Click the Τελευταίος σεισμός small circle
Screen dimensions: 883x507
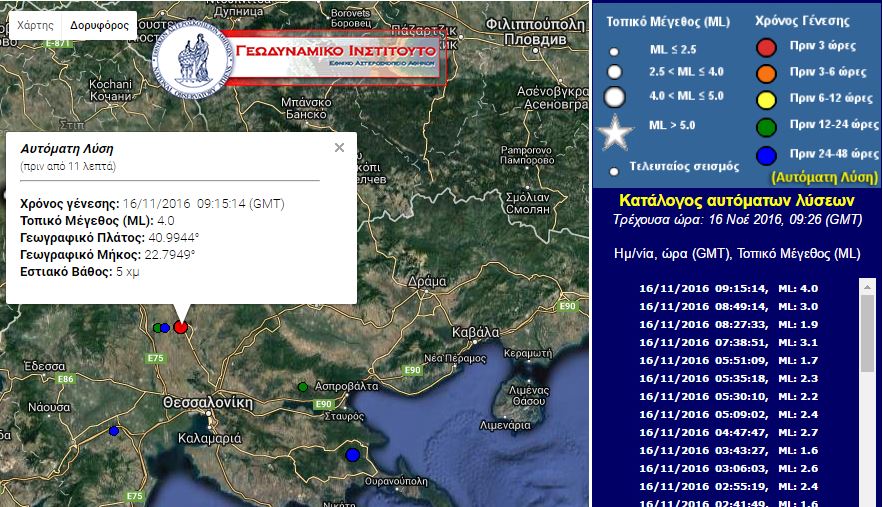[614, 171]
